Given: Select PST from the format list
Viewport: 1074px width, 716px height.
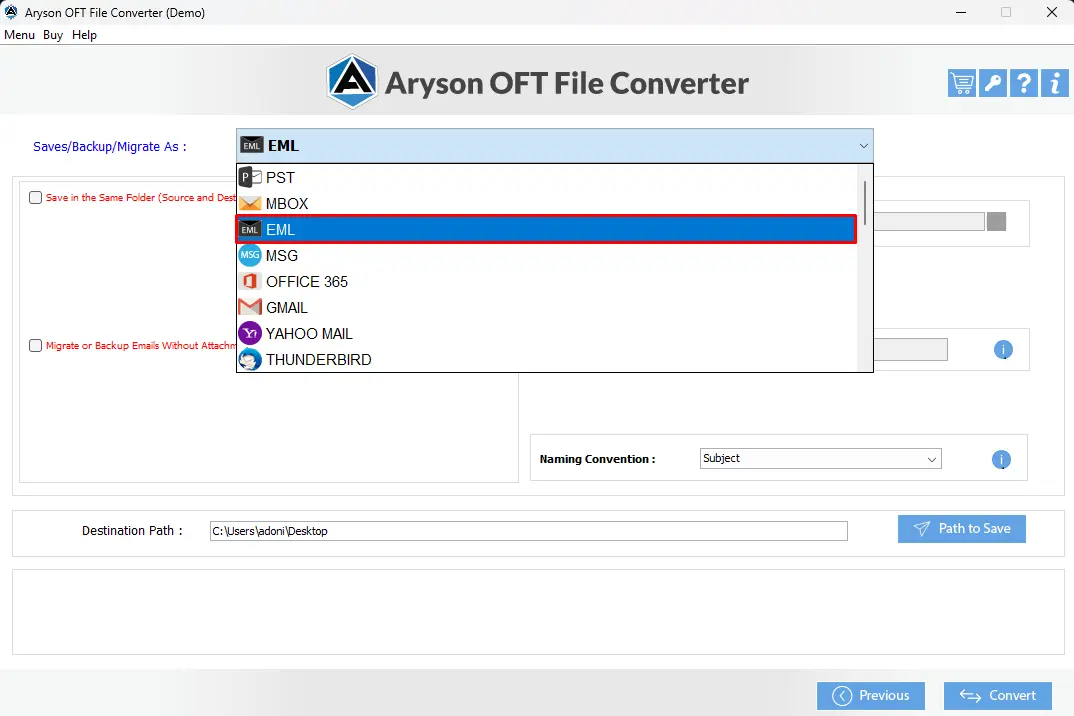Looking at the screenshot, I should (547, 177).
